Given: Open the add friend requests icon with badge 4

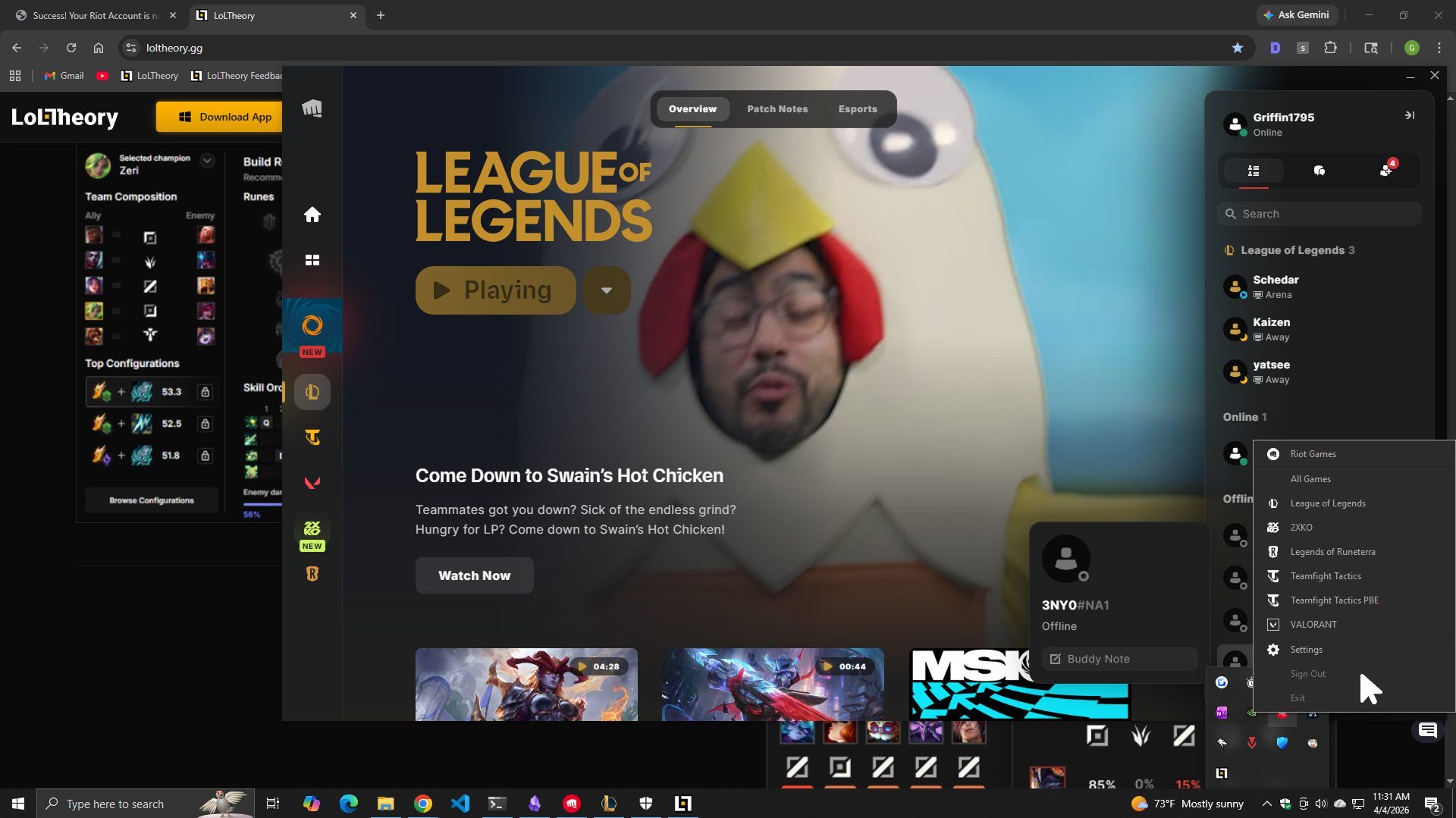Looking at the screenshot, I should coord(1385,171).
